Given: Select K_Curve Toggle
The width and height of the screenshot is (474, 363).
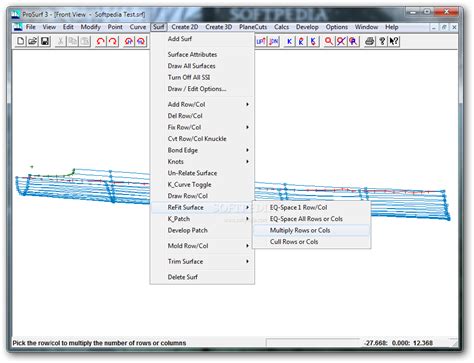Looking at the screenshot, I should [202, 185].
